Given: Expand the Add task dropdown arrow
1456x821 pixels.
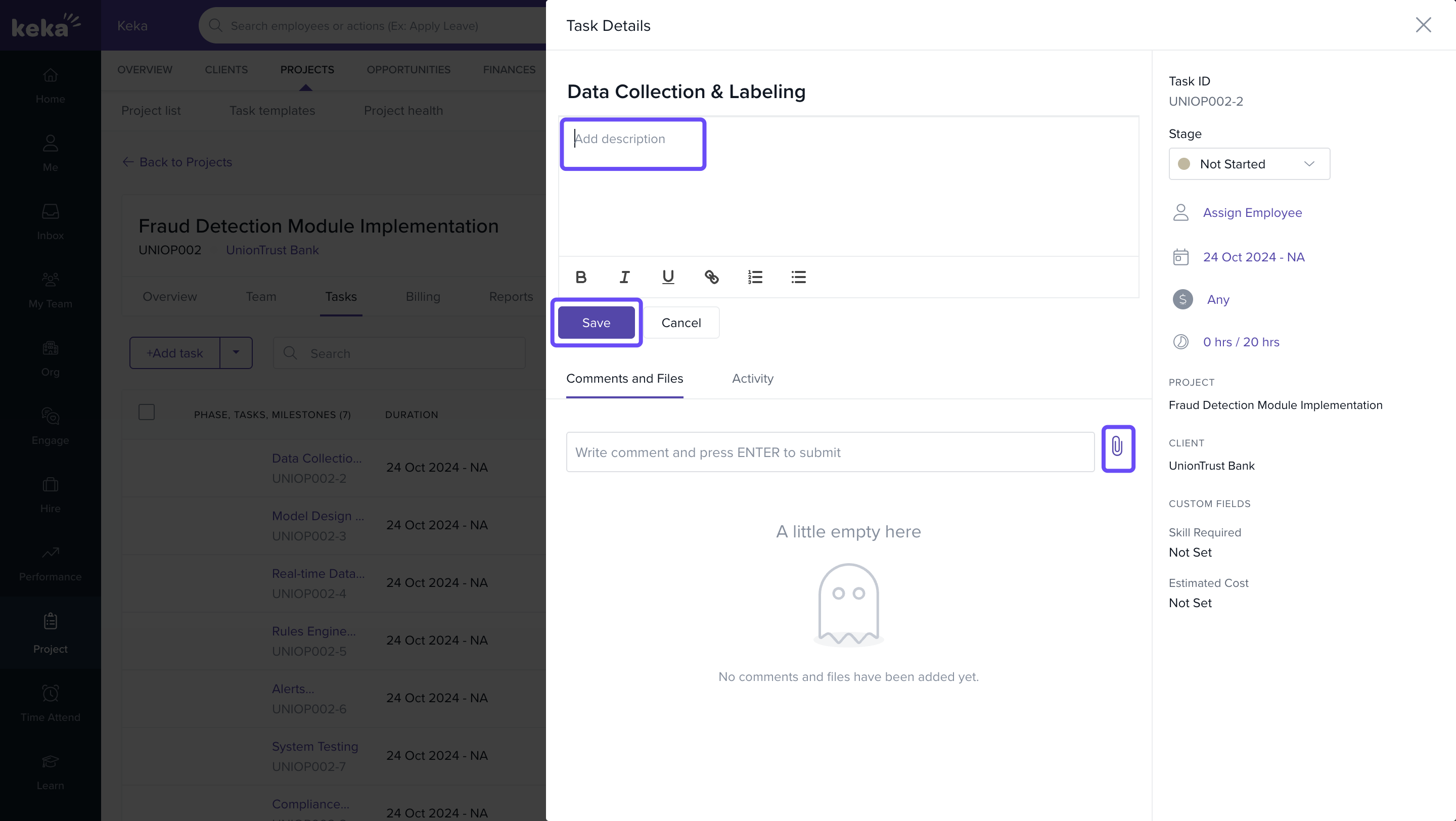Looking at the screenshot, I should coord(236,352).
